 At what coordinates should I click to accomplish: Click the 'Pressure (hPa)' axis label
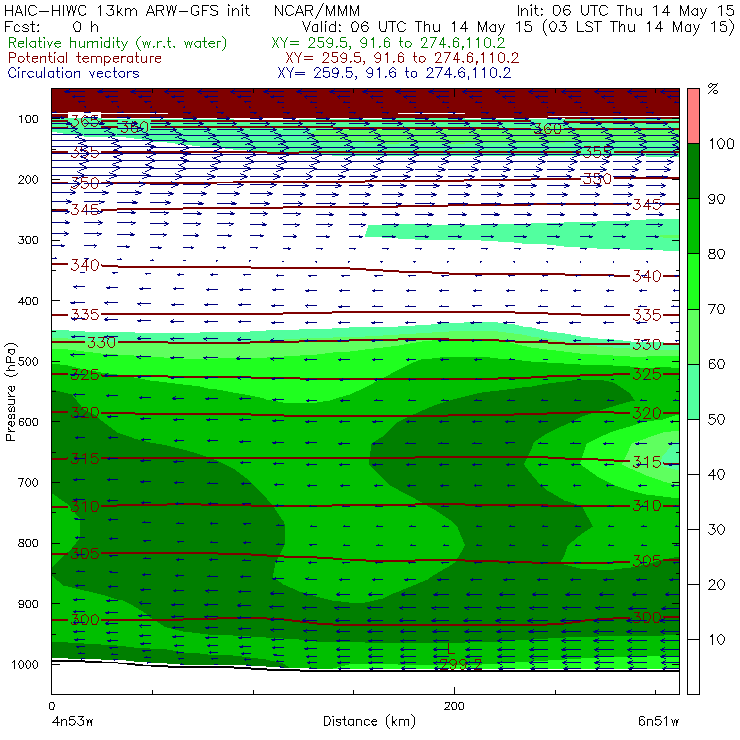(10, 391)
